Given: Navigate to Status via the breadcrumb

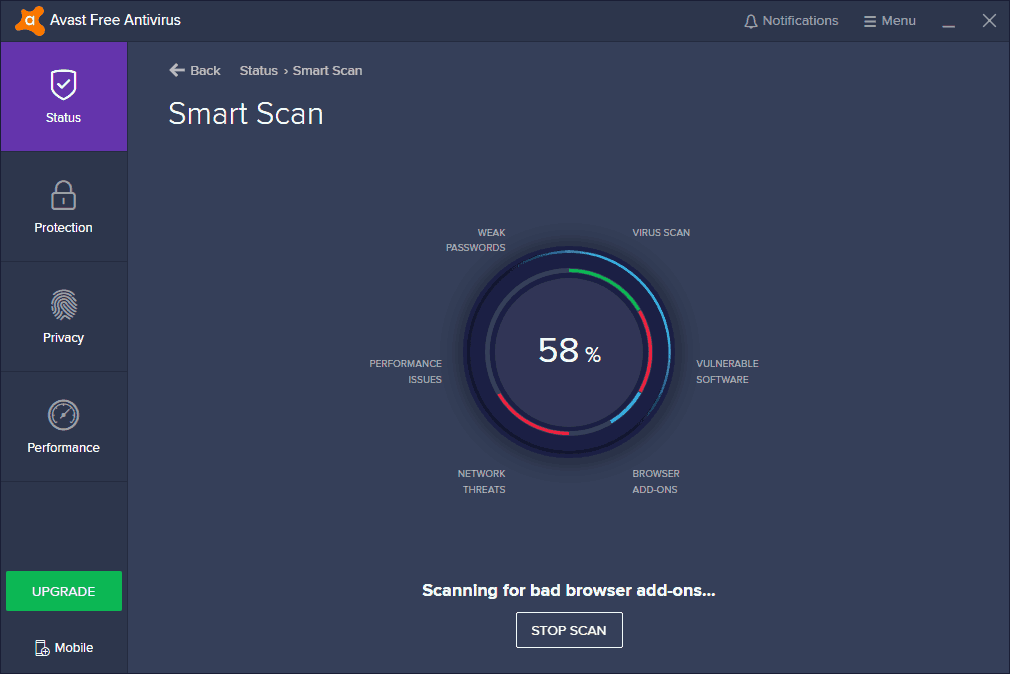Looking at the screenshot, I should (258, 70).
